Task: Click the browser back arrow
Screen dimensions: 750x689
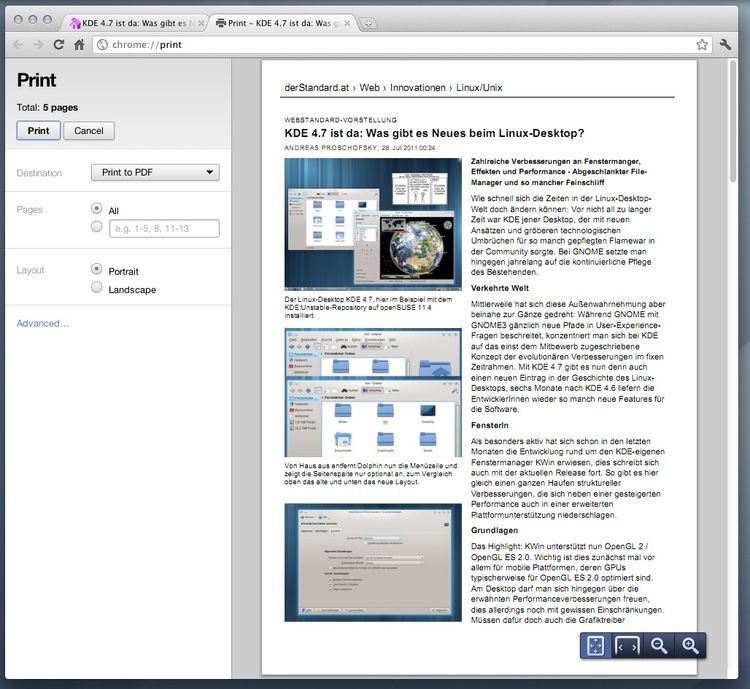Action: coord(17,44)
